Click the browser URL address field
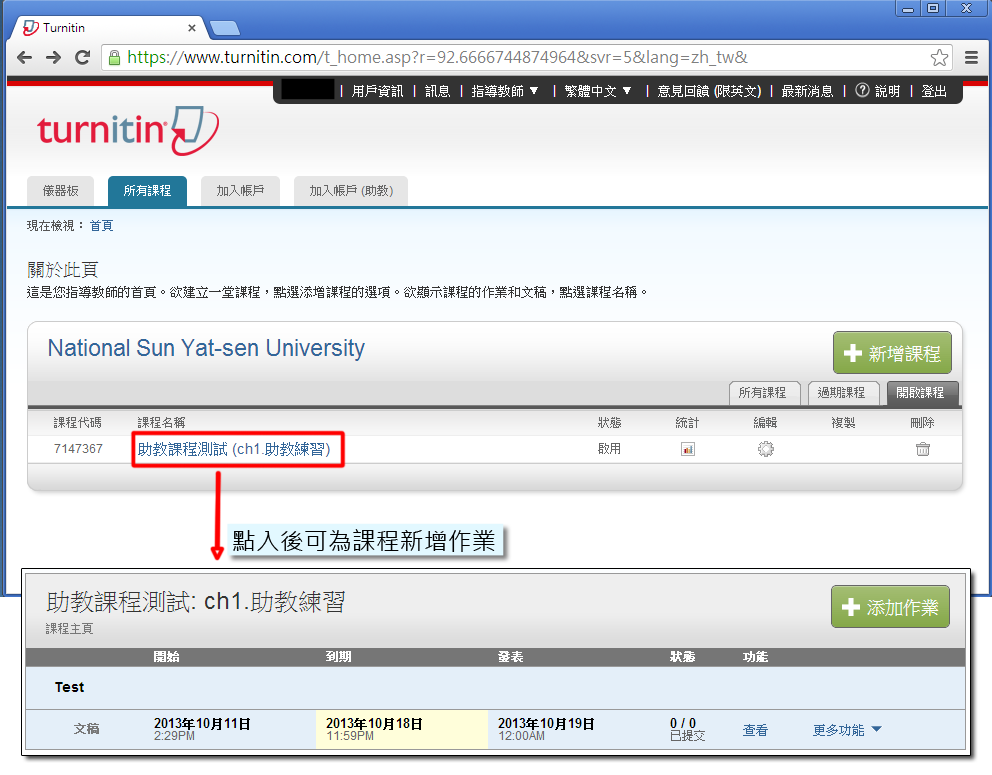Screen dimensions: 992x775 (x=520, y=57)
